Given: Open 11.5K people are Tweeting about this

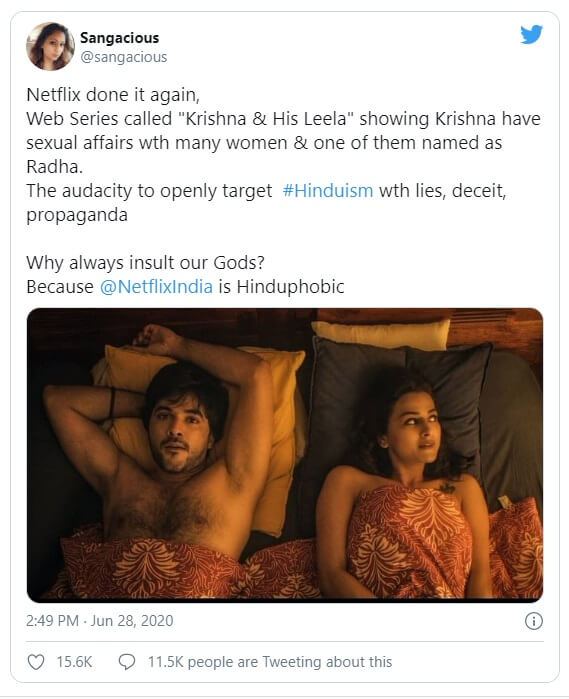Looking at the screenshot, I should point(270,662).
